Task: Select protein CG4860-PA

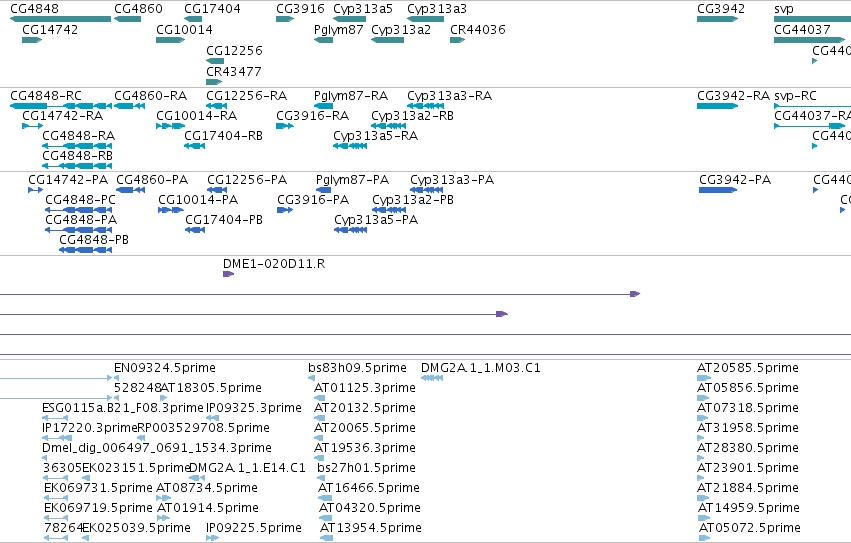Action: (152, 180)
